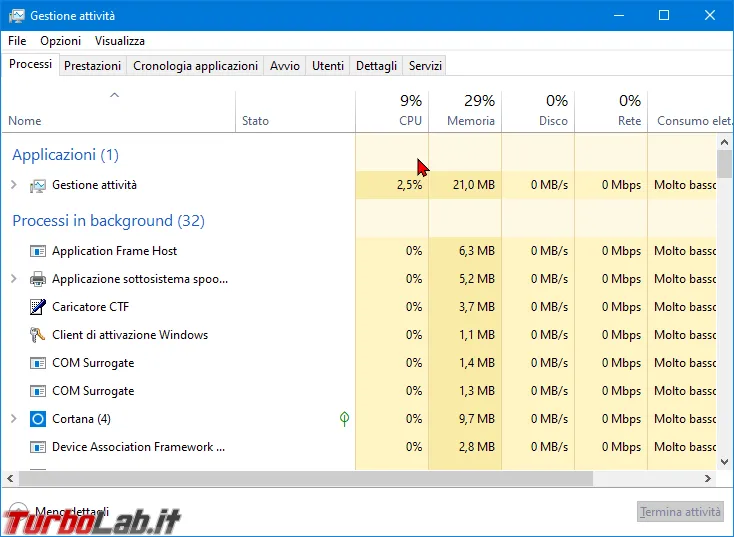
Task: Click Gestione attività 21,0 MB memory cell
Action: click(465, 185)
